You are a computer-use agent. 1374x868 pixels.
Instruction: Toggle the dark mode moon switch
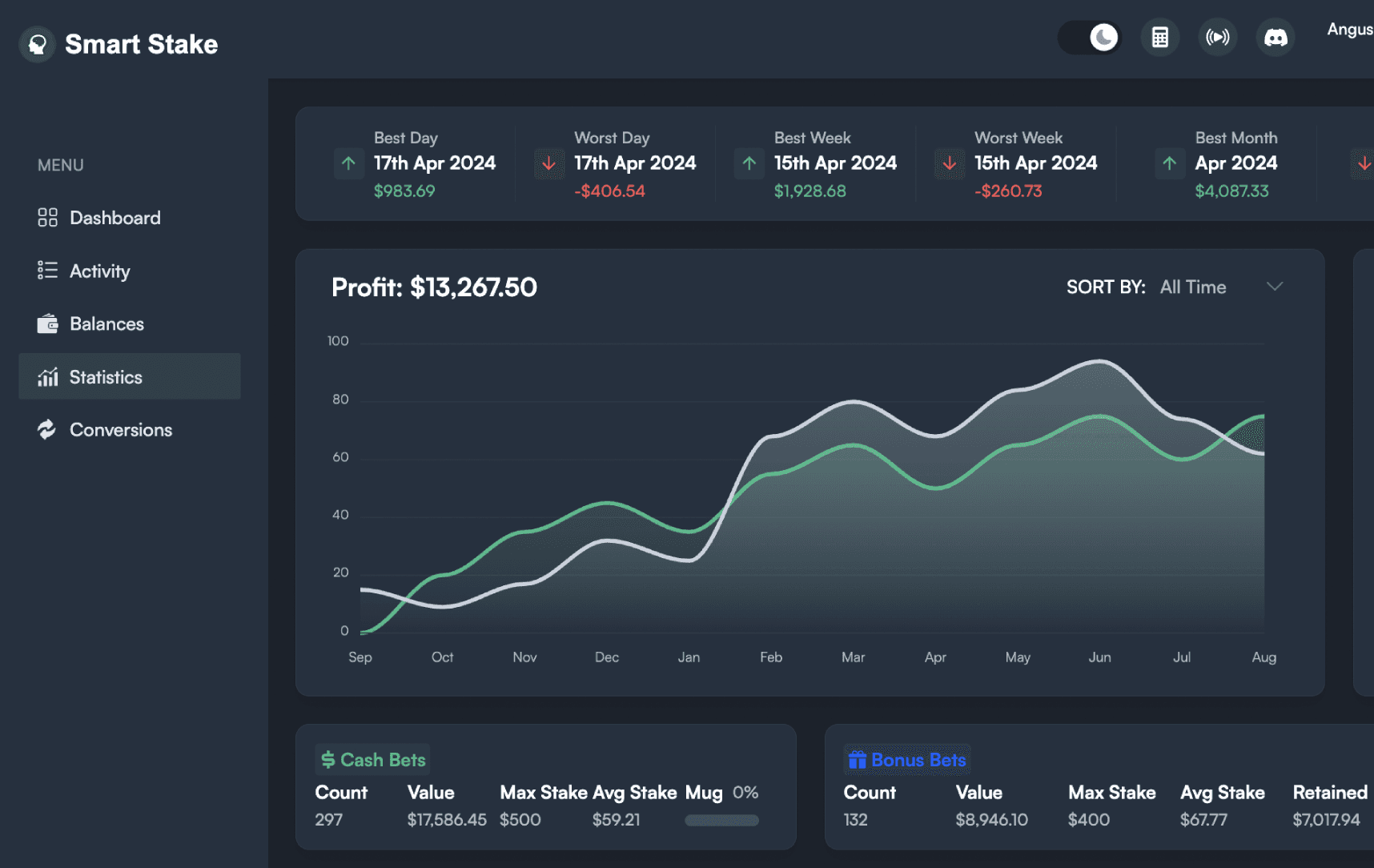point(1090,38)
